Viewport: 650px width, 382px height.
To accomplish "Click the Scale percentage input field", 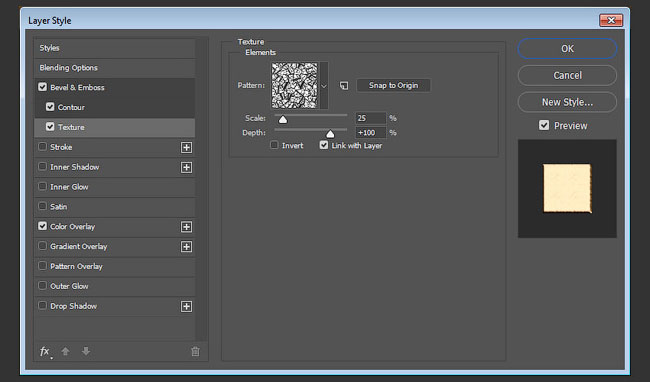I will click(x=370, y=118).
